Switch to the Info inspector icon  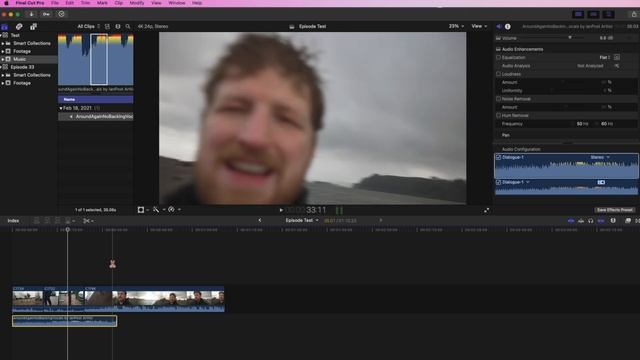pos(508,27)
